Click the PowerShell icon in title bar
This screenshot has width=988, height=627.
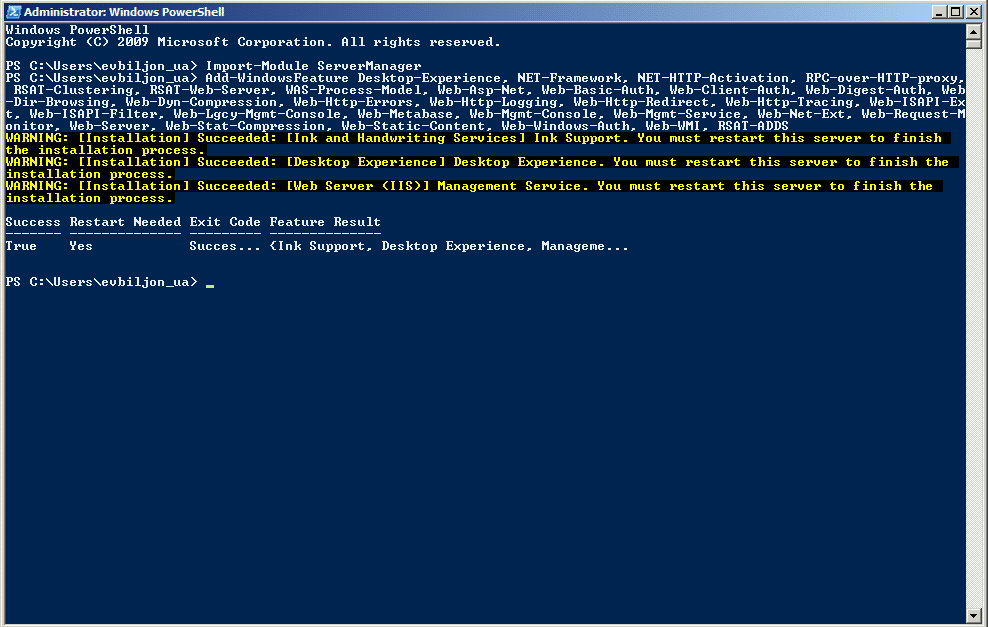coord(13,11)
